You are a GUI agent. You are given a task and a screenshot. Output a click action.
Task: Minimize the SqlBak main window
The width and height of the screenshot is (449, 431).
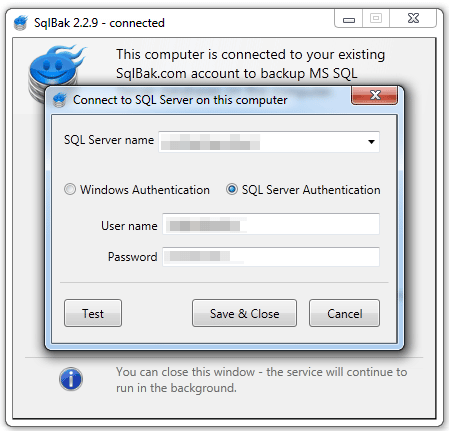349,19
